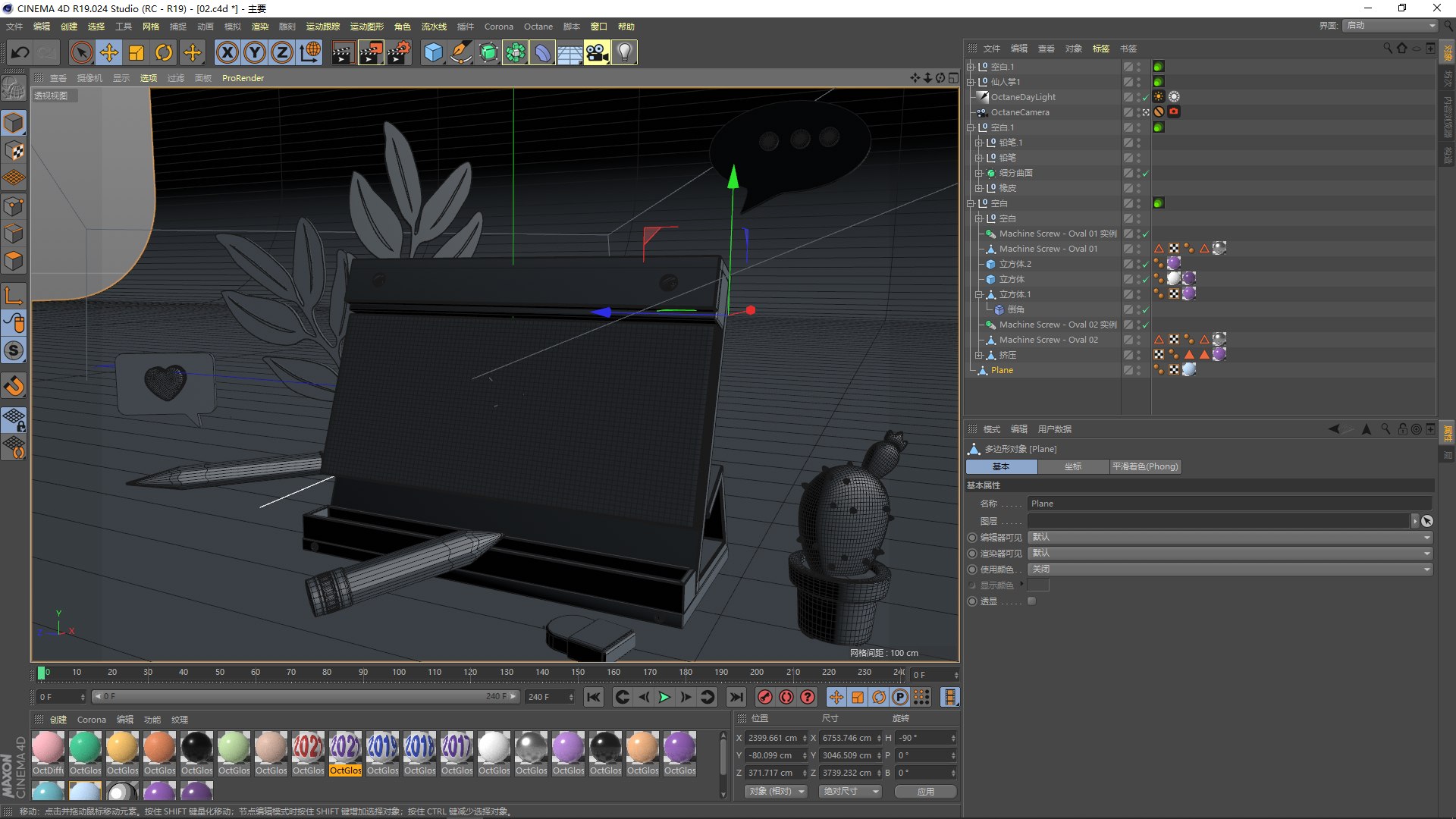Viewport: 1456px width, 819px height.
Task: Click the Light object icon
Action: click(x=624, y=52)
